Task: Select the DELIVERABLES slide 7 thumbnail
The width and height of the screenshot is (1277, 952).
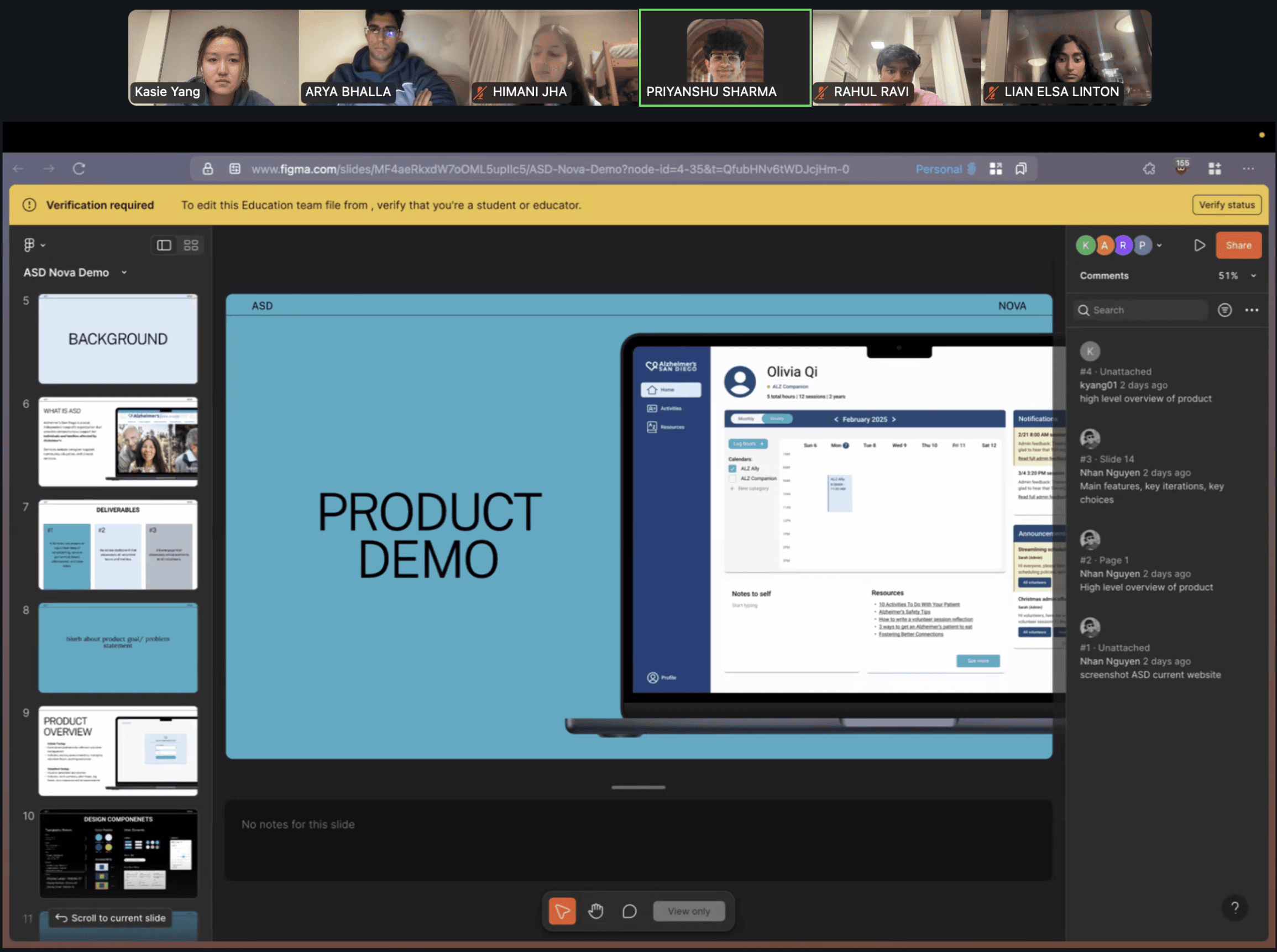Action: coord(118,545)
